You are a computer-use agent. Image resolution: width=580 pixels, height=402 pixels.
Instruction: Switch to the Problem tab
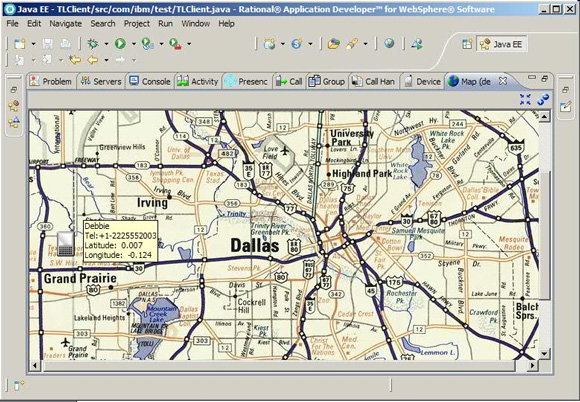point(51,81)
